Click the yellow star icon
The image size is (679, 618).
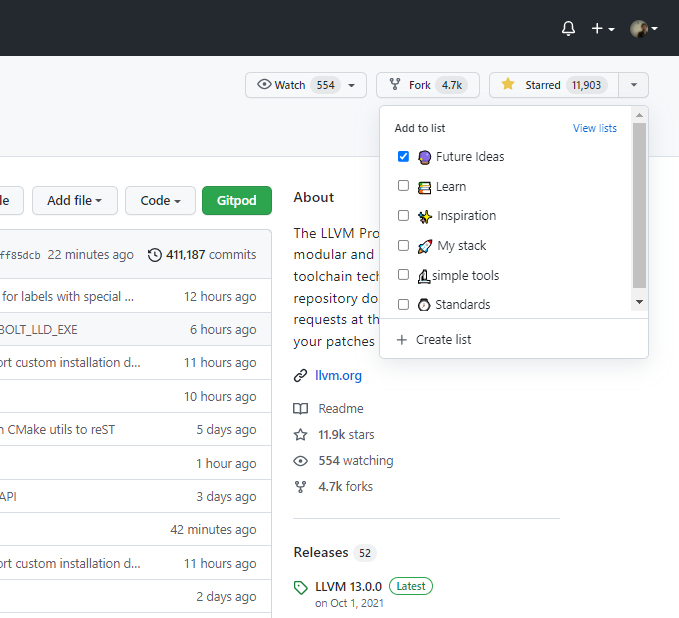coord(508,84)
